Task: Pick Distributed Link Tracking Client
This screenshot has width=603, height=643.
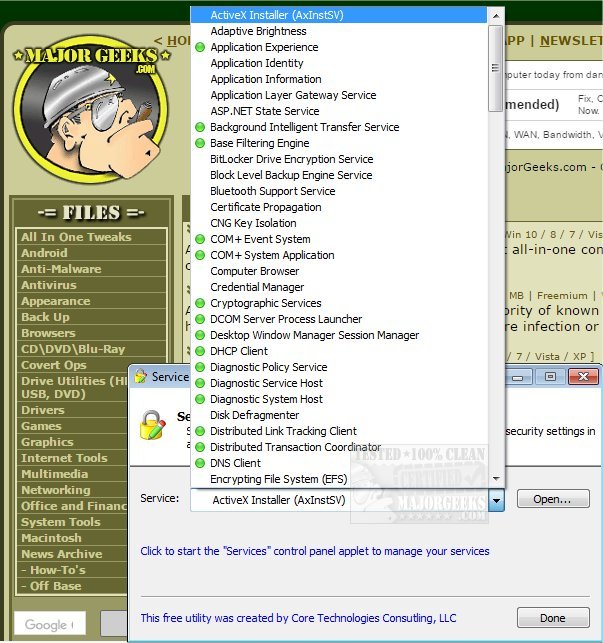Action: 339,431
